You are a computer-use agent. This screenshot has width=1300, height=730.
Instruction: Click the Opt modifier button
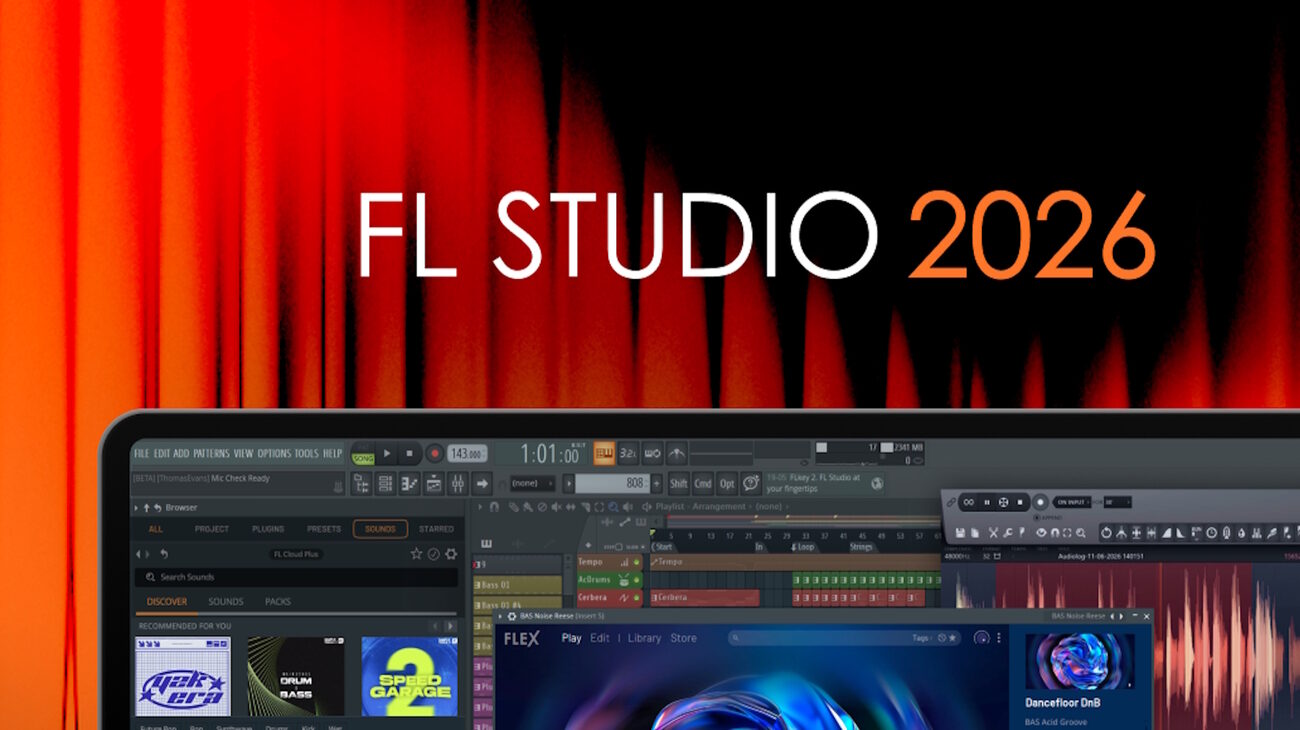[x=727, y=484]
